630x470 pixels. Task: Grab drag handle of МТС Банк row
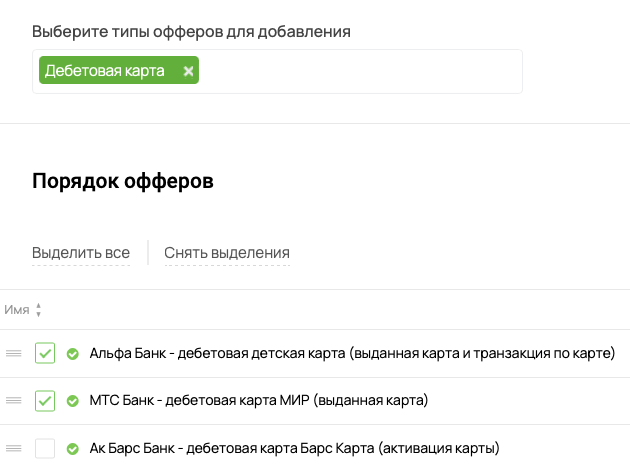click(x=14, y=400)
